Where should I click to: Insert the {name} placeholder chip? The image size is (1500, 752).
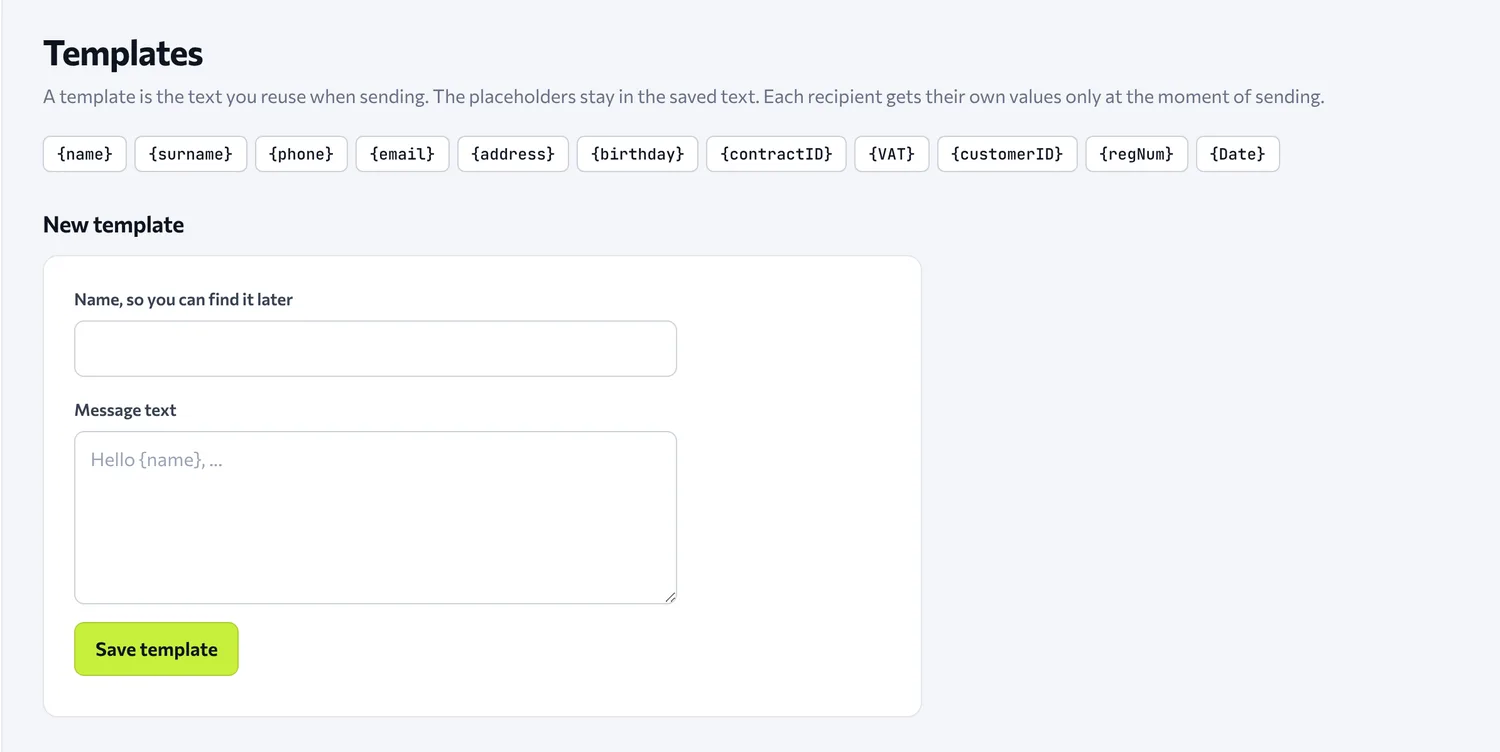tap(85, 154)
